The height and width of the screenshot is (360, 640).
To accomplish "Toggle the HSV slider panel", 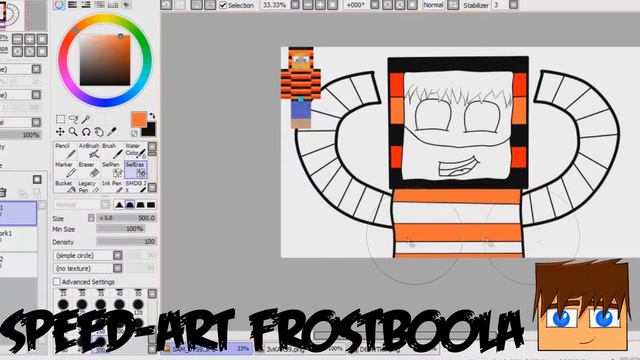I will click(86, 5).
